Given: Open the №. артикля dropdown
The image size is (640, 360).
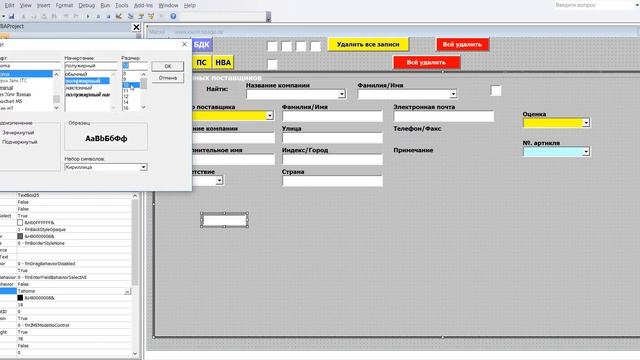Looking at the screenshot, I should (586, 152).
